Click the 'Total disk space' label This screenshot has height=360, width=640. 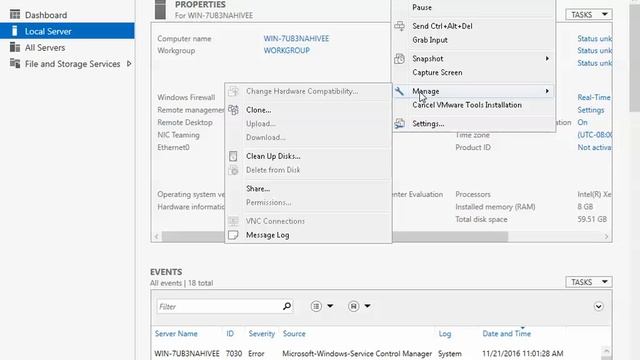point(481,220)
